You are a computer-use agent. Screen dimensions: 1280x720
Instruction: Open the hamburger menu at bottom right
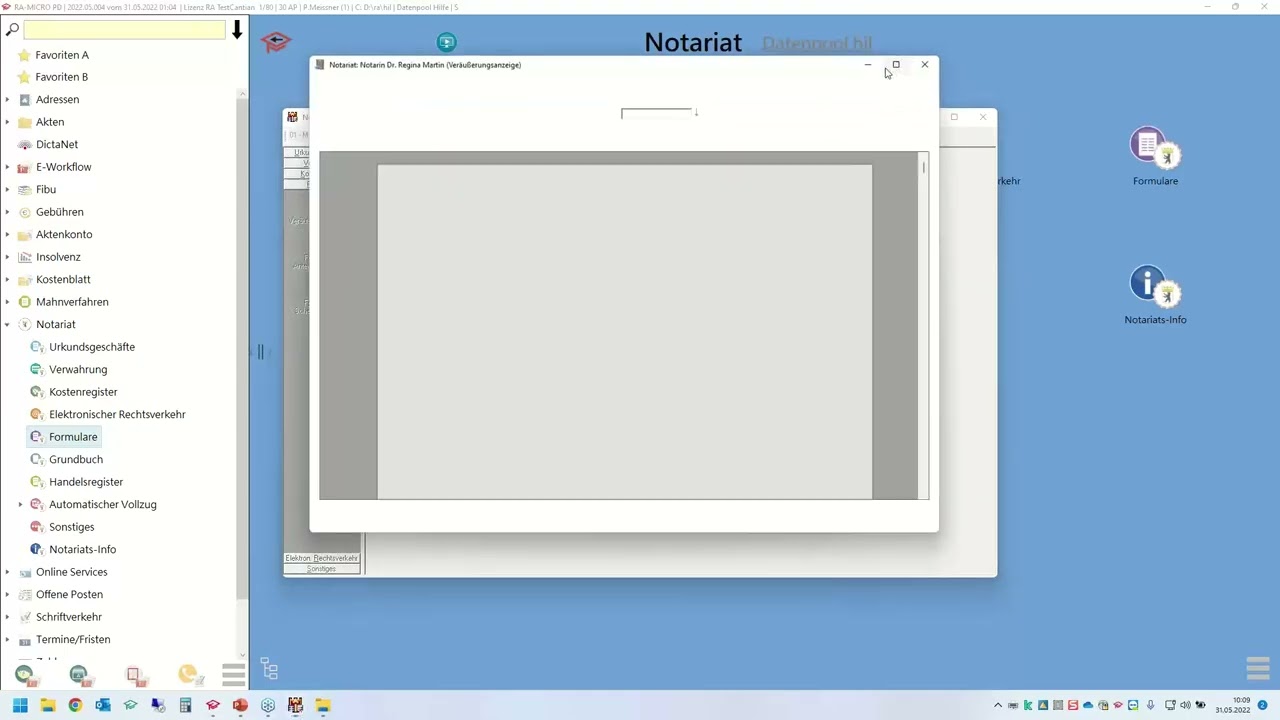1258,668
